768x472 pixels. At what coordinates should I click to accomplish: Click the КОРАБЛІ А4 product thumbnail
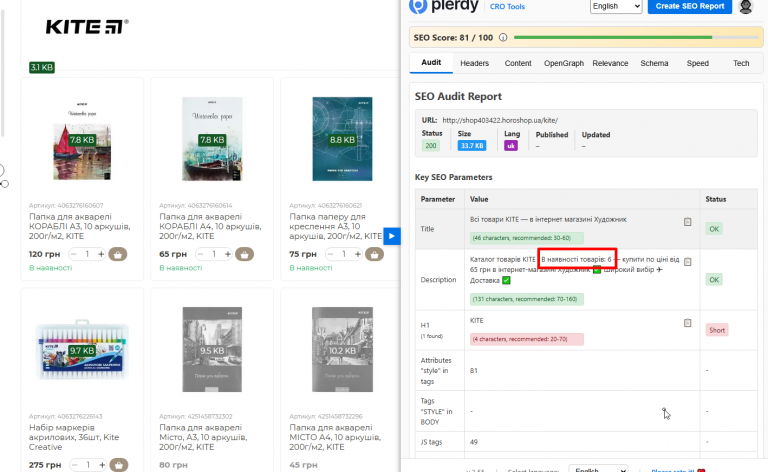click(x=212, y=139)
